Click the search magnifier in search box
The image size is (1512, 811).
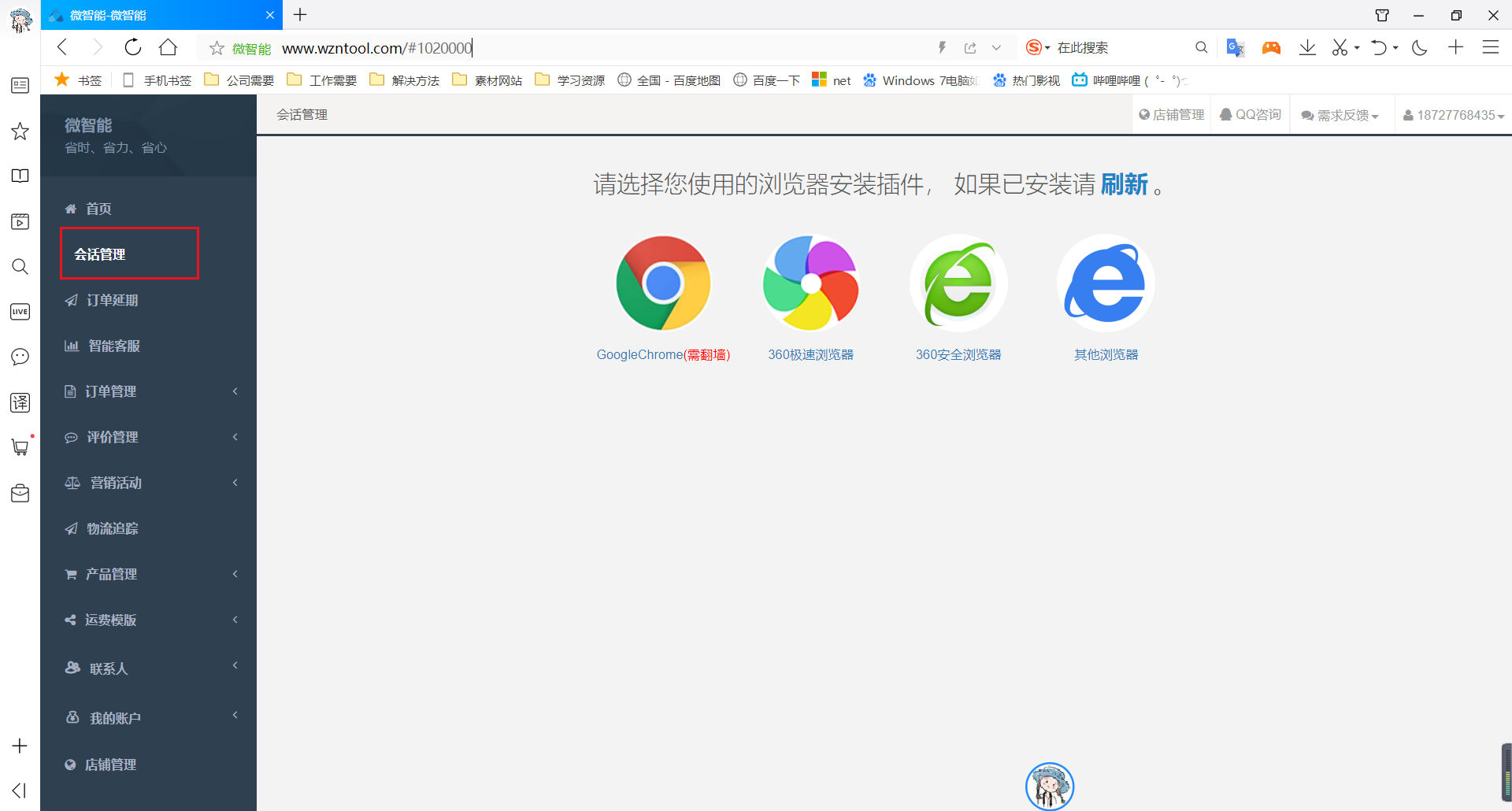click(x=1201, y=47)
